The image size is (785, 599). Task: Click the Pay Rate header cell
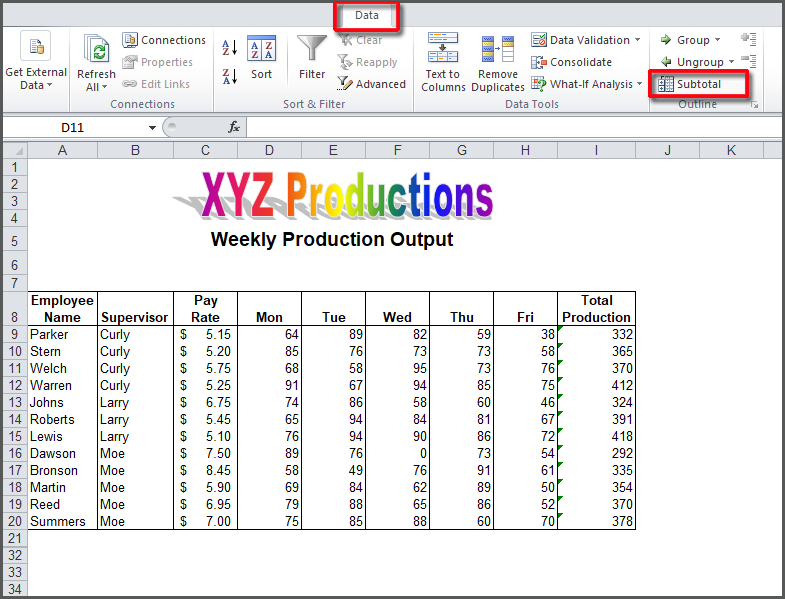coord(205,309)
